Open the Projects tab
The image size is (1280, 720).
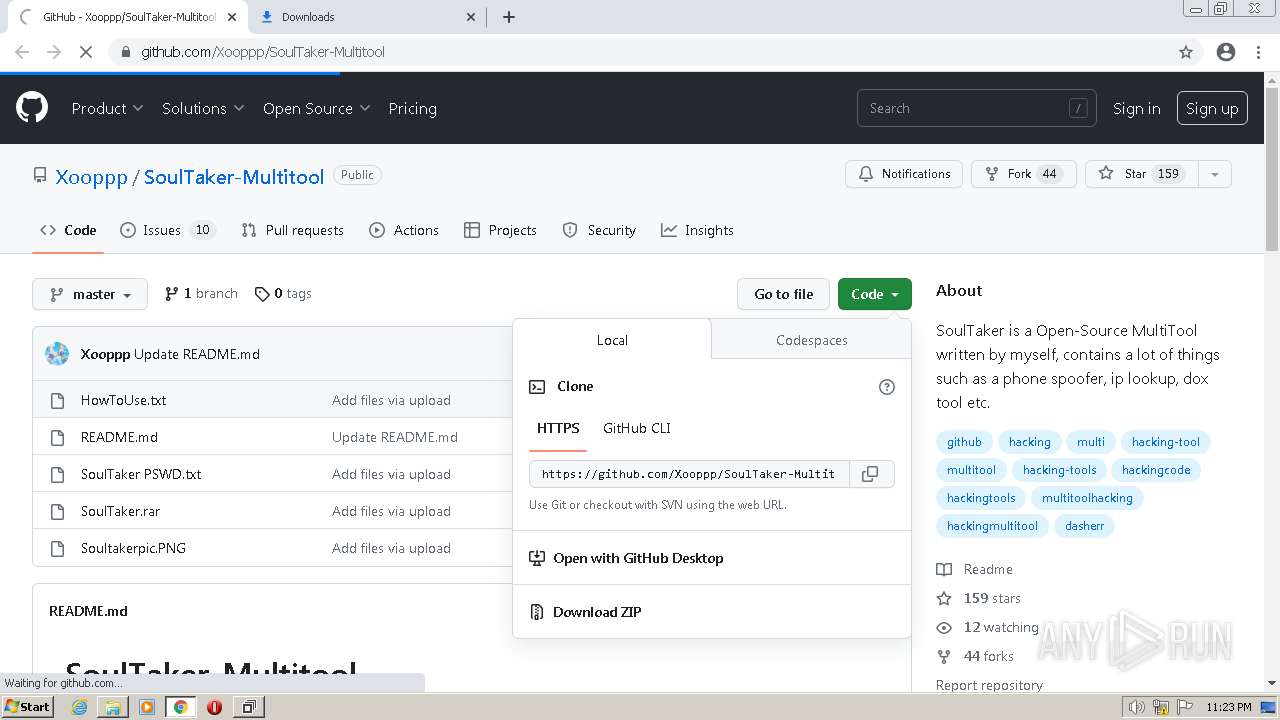pyautogui.click(x=501, y=230)
